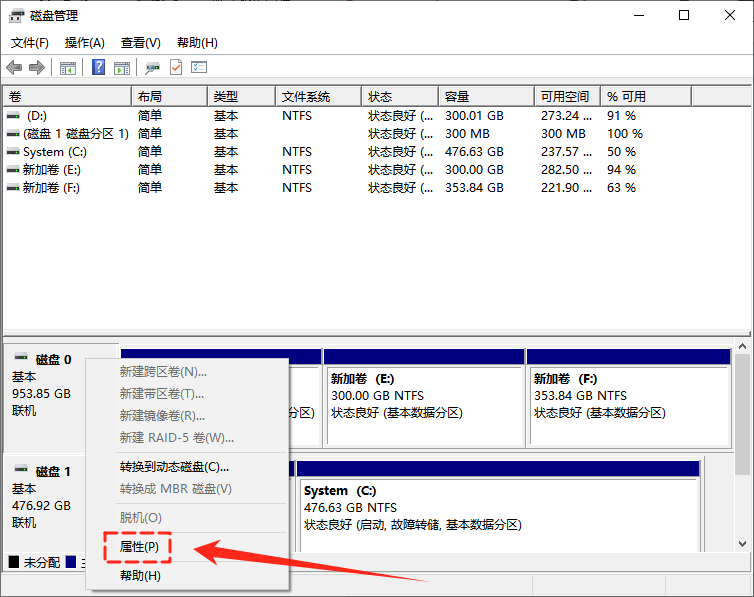The height and width of the screenshot is (597, 754).
Task: Open the 查看(V) menu
Action: [141, 43]
